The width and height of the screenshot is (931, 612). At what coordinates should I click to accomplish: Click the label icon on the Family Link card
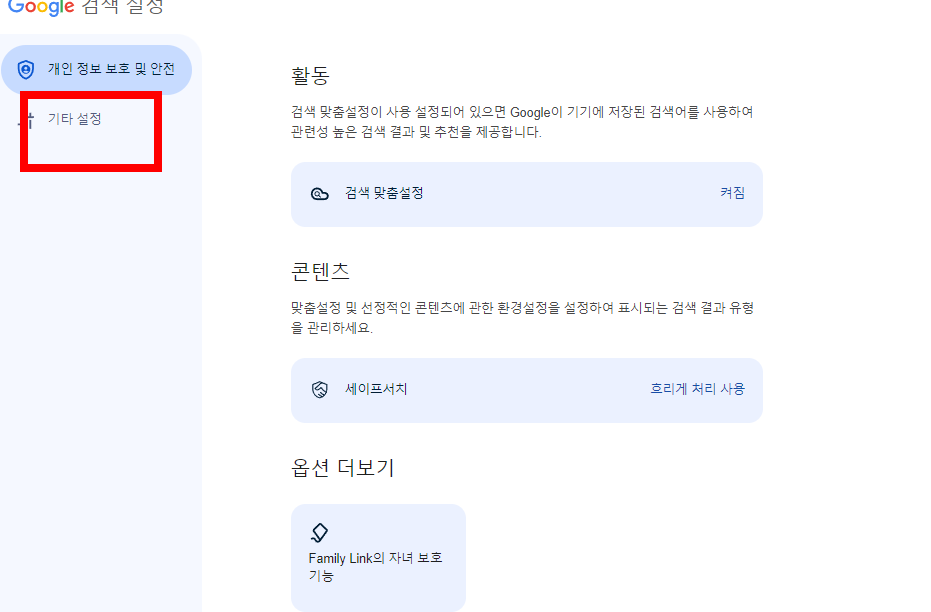tap(321, 531)
